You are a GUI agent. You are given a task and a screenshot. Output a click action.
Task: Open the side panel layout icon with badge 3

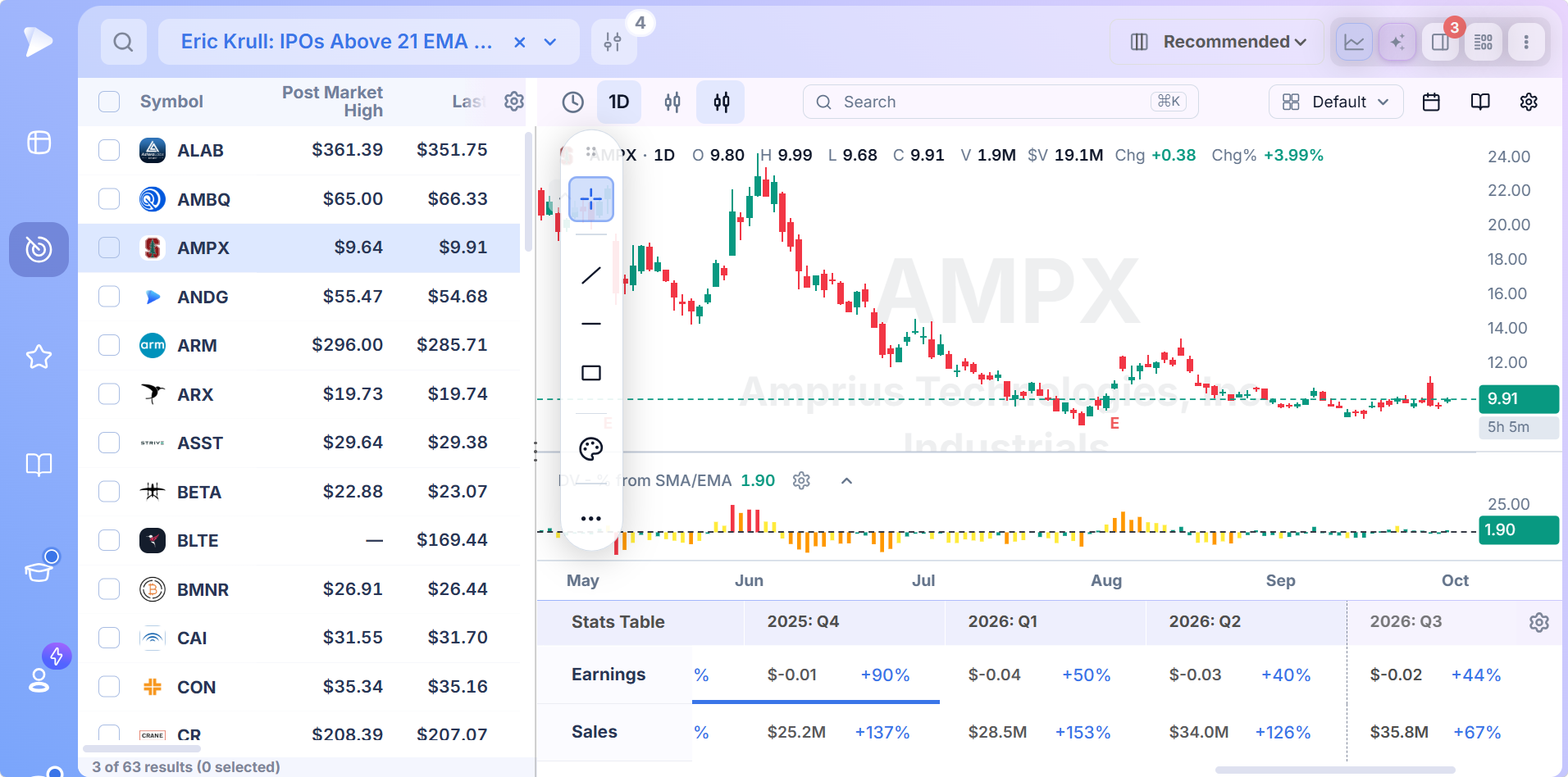[1440, 42]
